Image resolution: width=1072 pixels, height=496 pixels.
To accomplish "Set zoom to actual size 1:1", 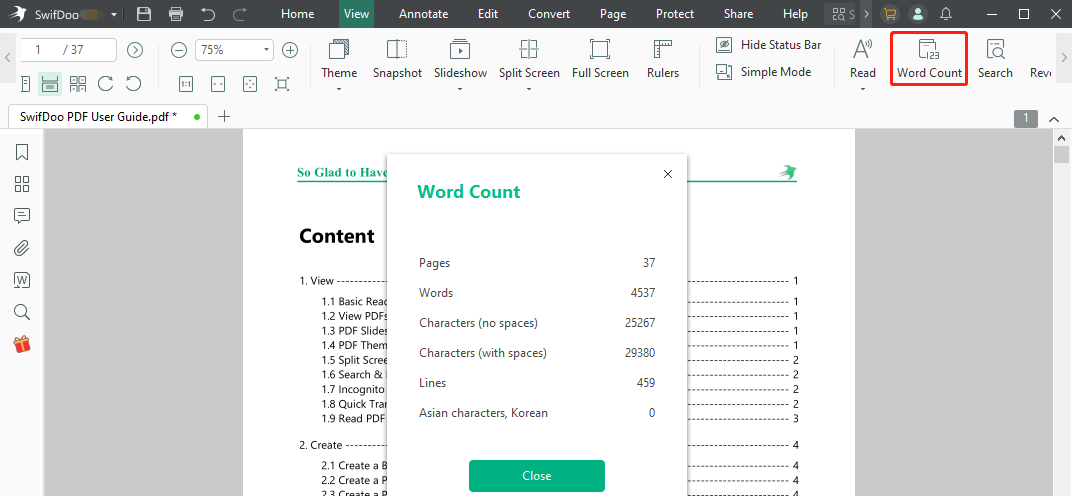I will (x=186, y=84).
